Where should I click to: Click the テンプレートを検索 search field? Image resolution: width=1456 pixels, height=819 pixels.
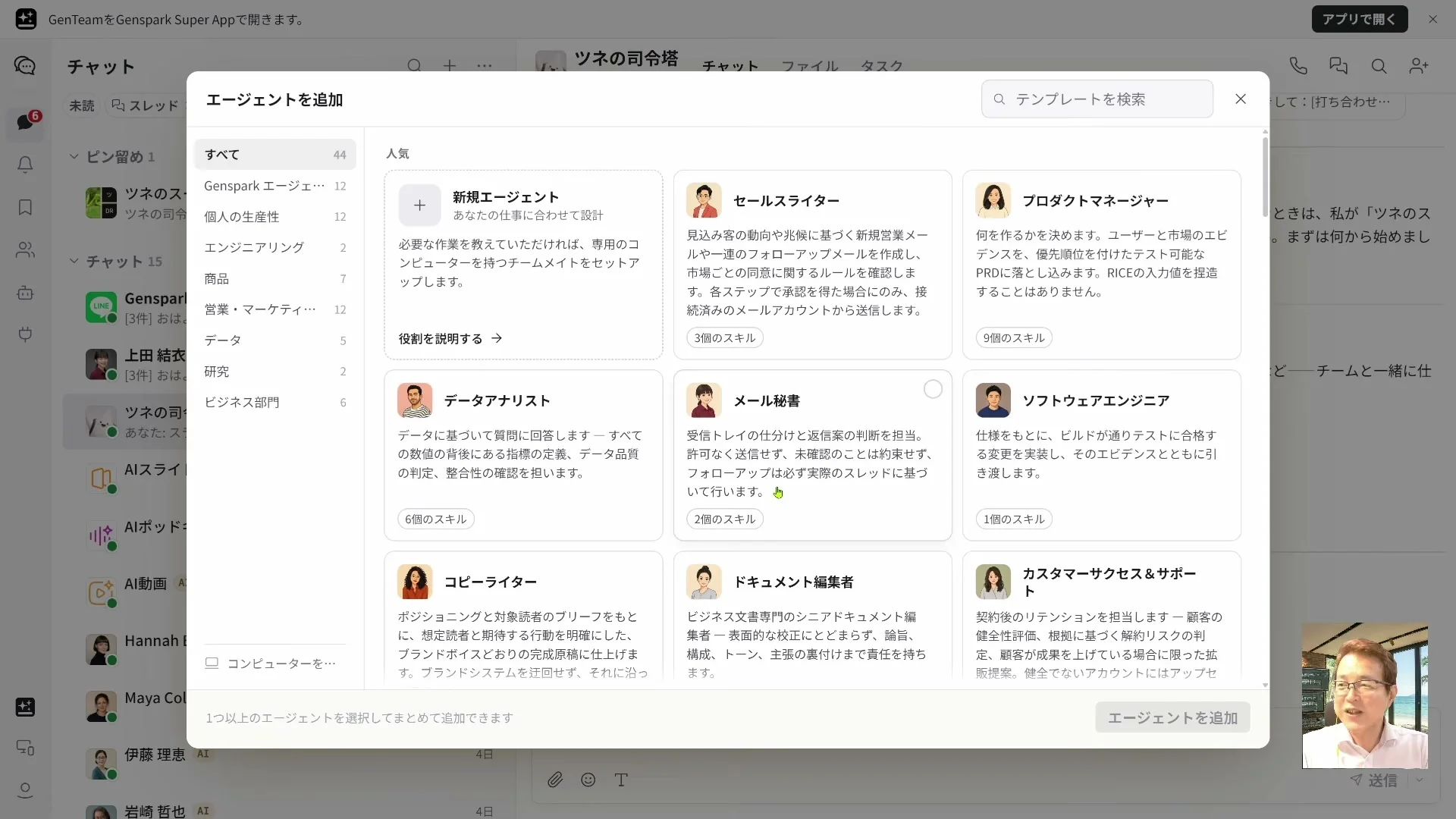click(x=1097, y=99)
